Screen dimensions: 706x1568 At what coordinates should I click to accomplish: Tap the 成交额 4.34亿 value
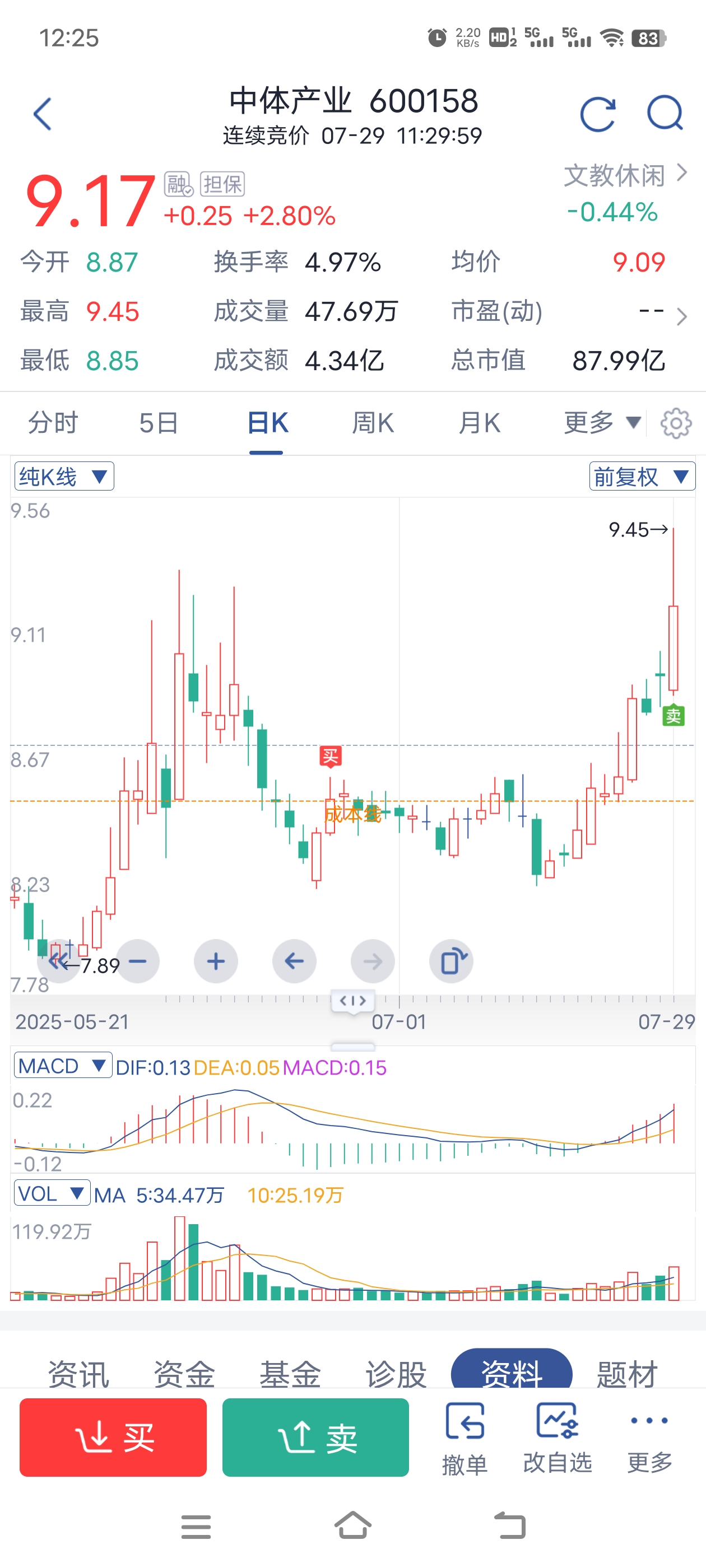tap(344, 360)
